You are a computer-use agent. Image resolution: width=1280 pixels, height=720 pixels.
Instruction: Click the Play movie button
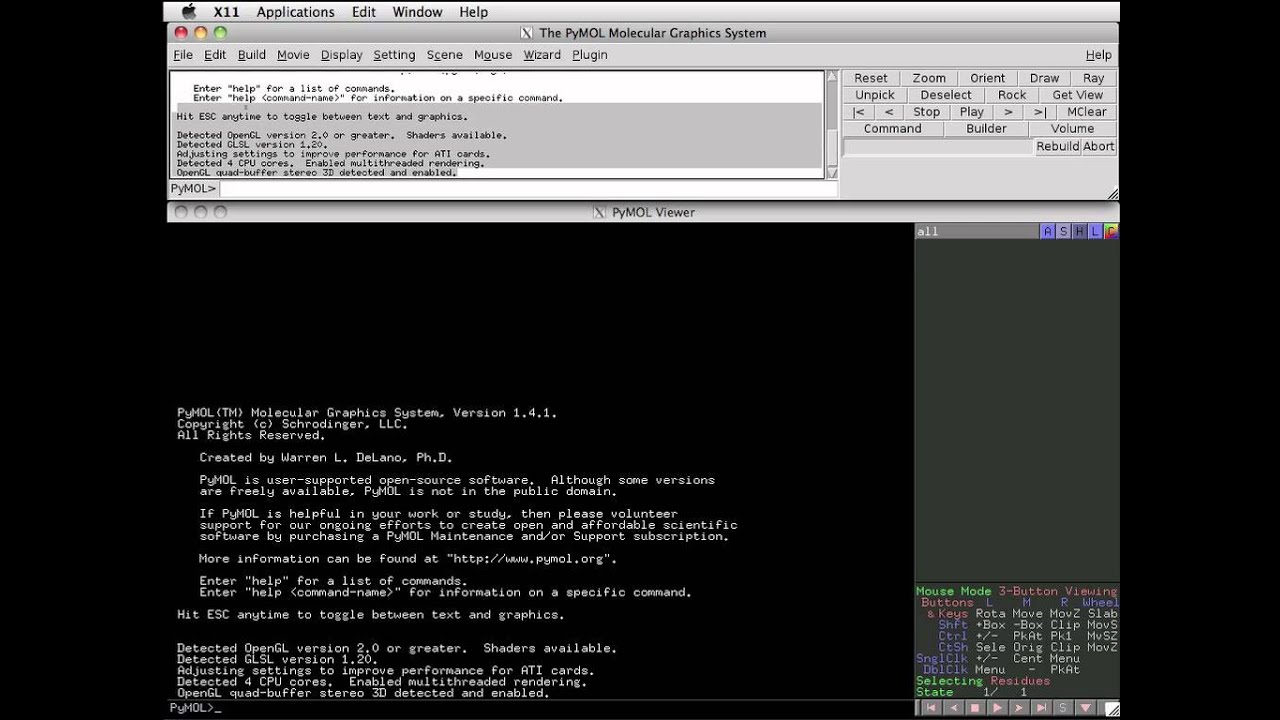[x=971, y=112]
